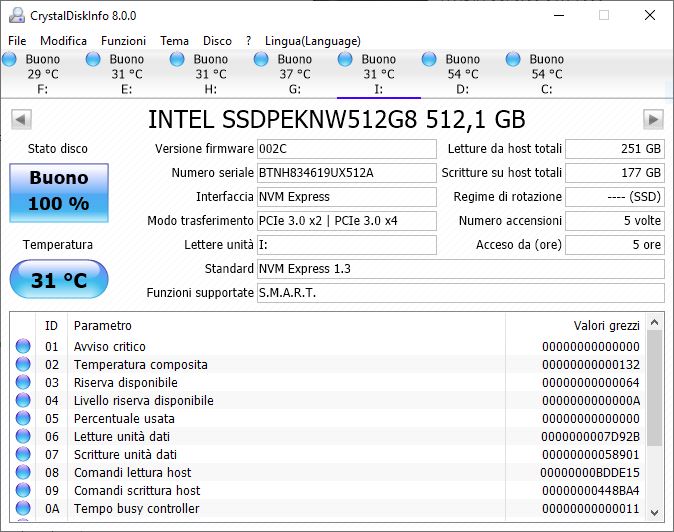
Task: Click the status orb for Letture unità dati
Action: pos(23,436)
